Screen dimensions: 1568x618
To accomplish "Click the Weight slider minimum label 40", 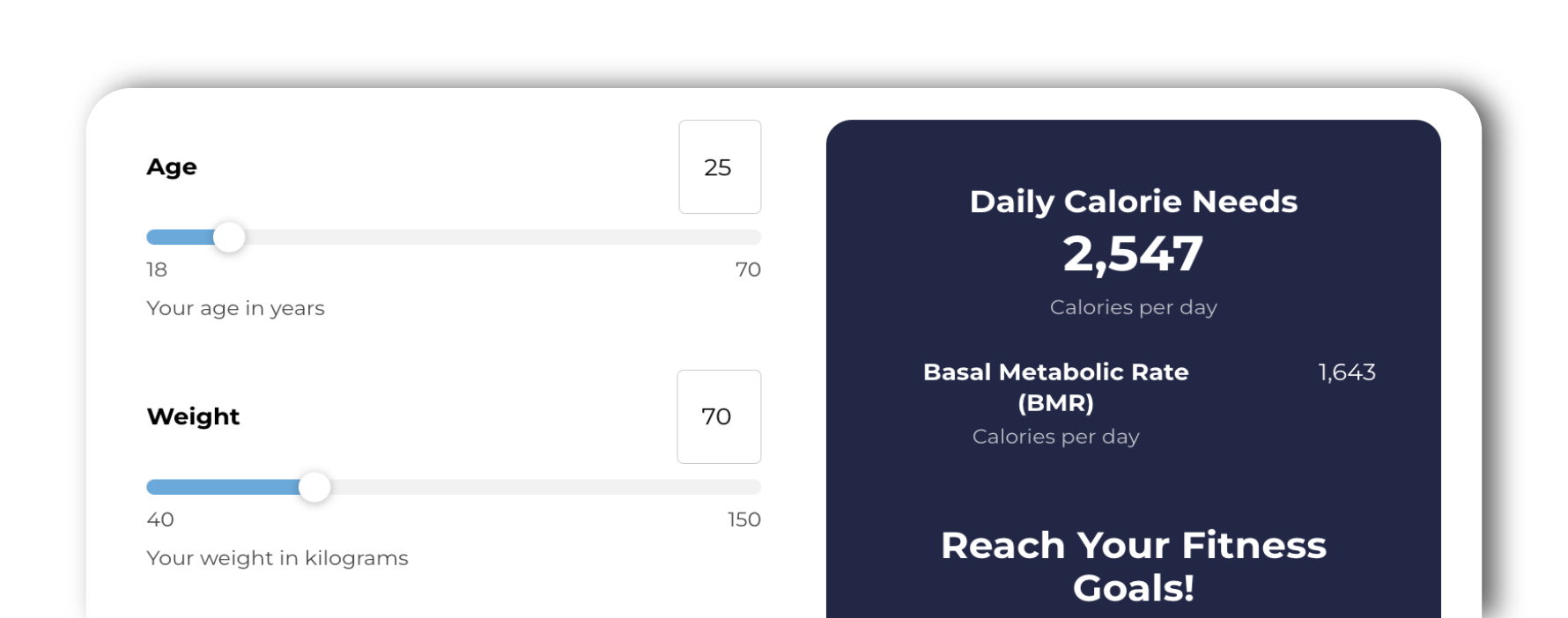I will 160,519.
